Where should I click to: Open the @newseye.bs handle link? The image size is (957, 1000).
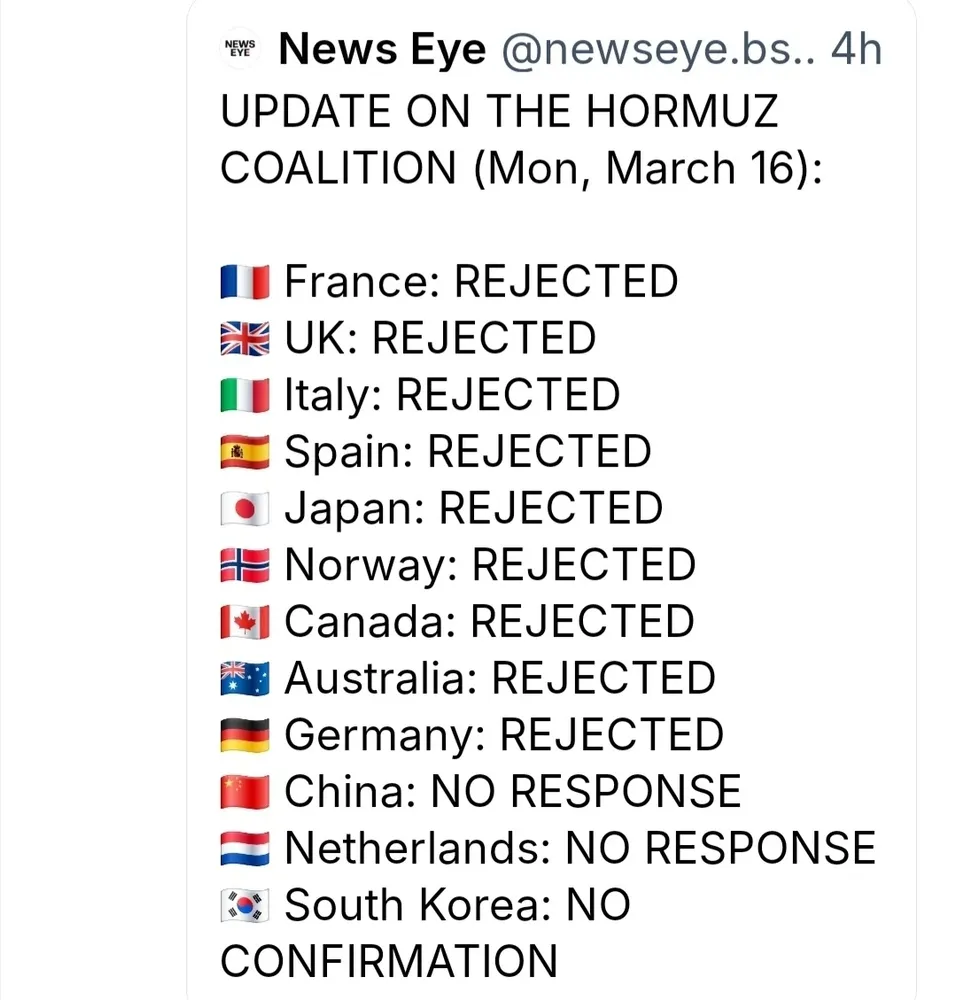tap(656, 50)
